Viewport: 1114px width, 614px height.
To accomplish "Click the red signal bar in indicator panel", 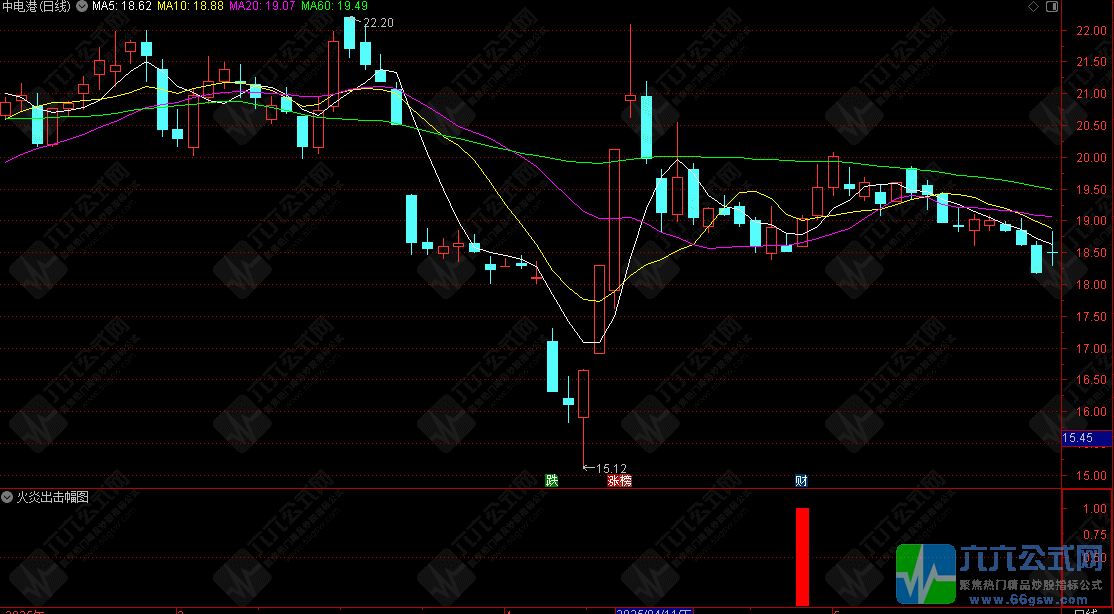I will (802, 556).
